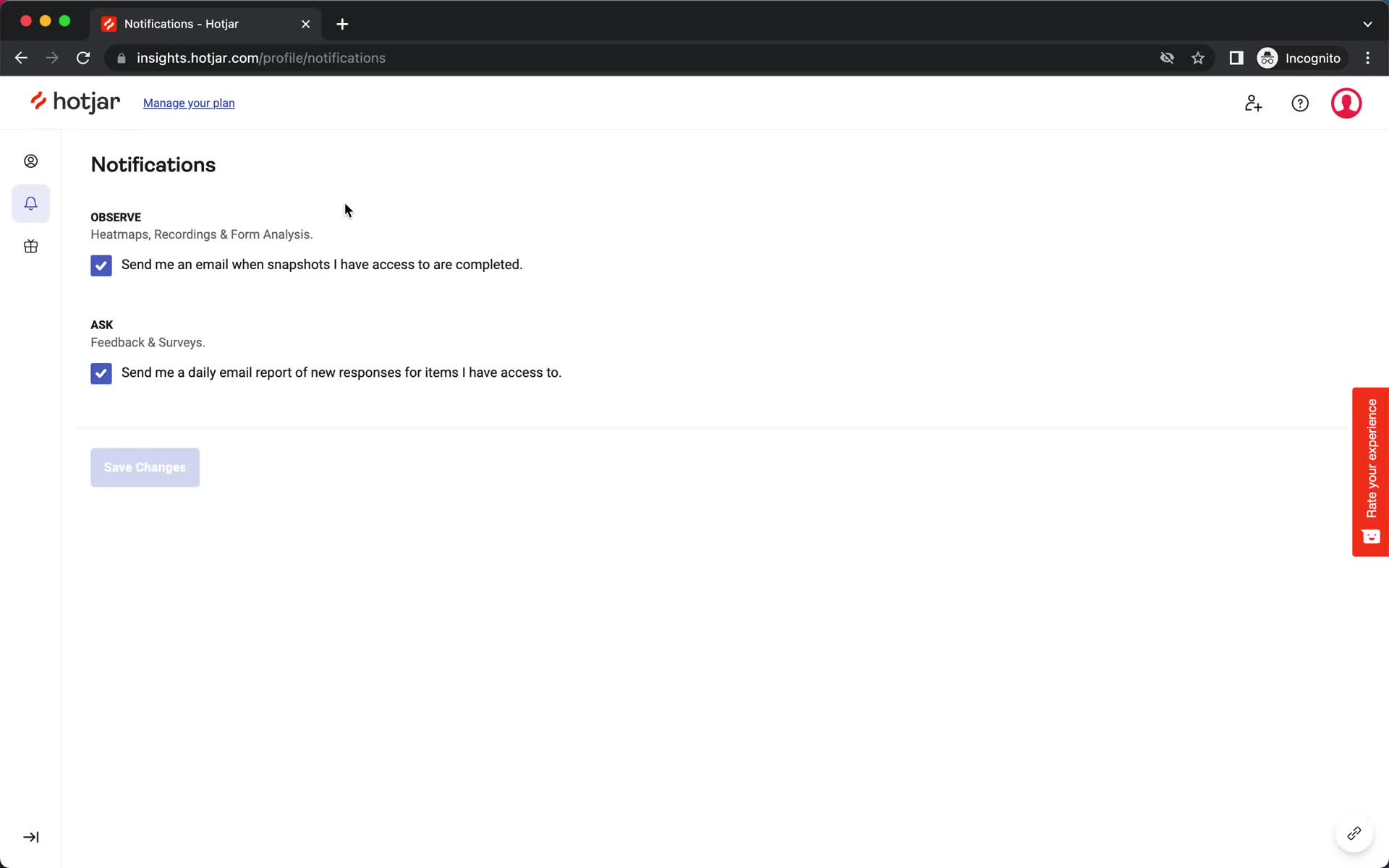Collapse the left sidebar navigation

30,837
